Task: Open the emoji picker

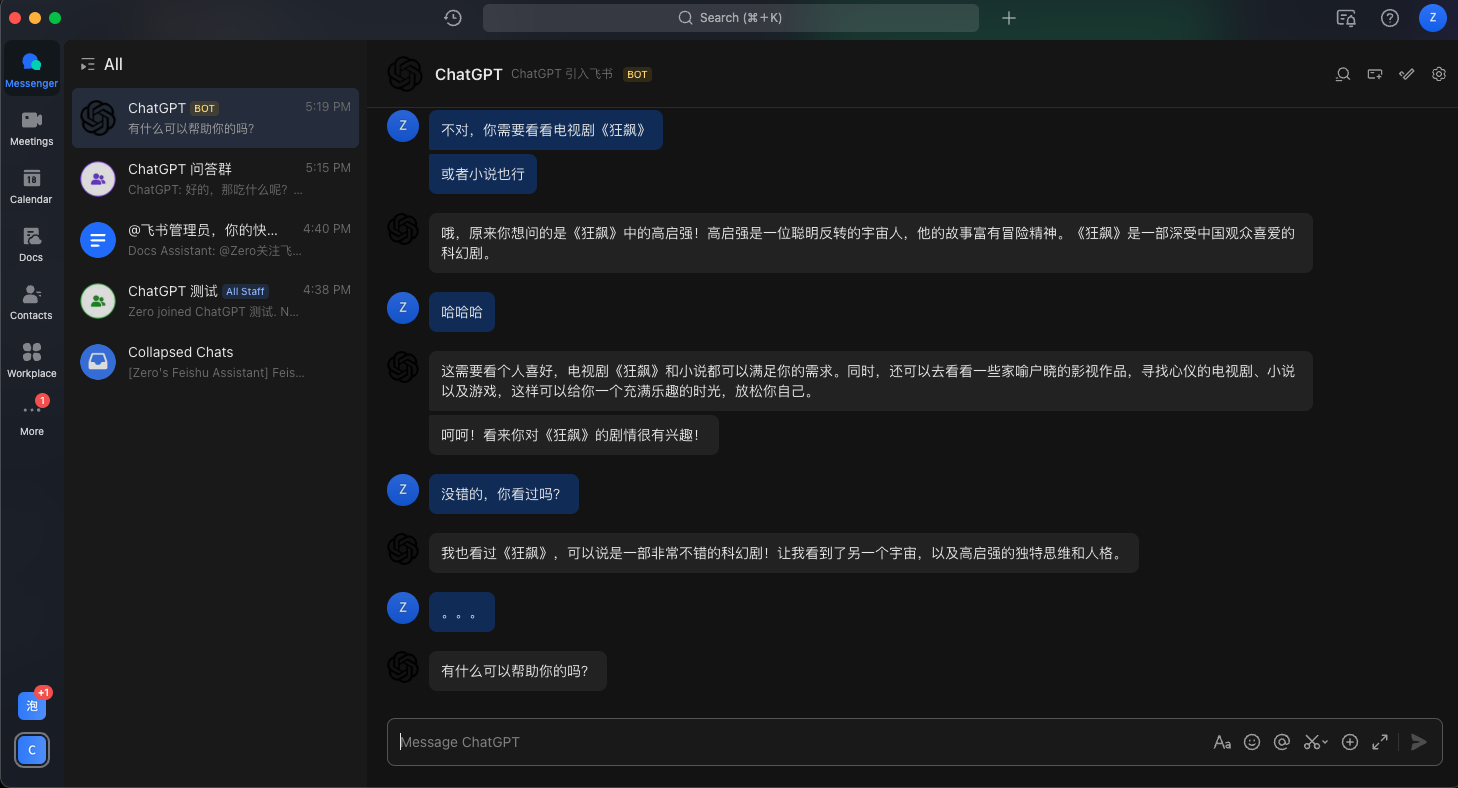Action: pyautogui.click(x=1252, y=742)
